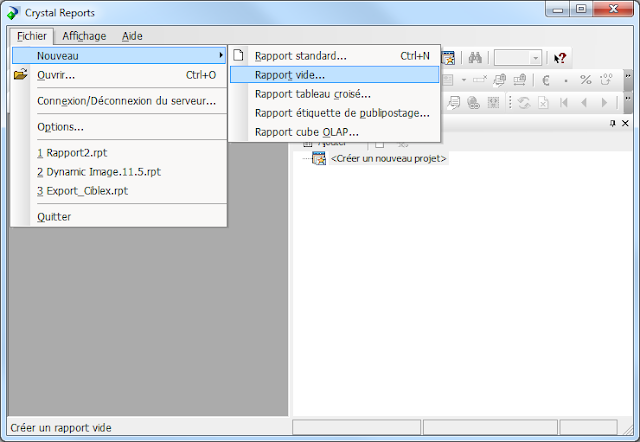This screenshot has height=442, width=640.
Task: Select Rapport cube OLAP...
Action: [335, 132]
